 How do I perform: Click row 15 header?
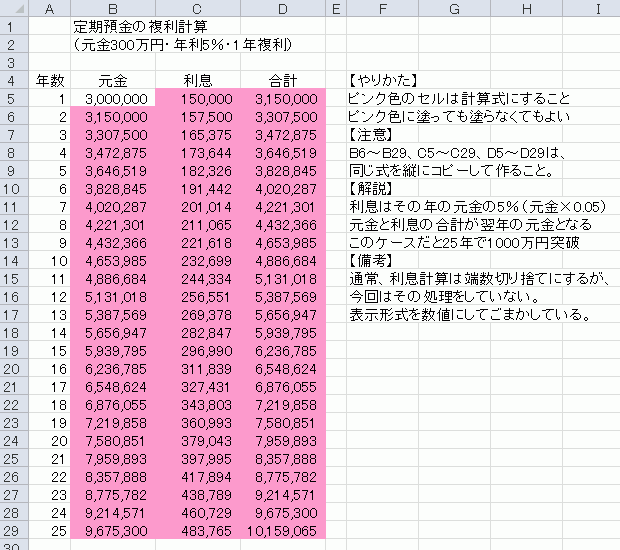[14, 279]
